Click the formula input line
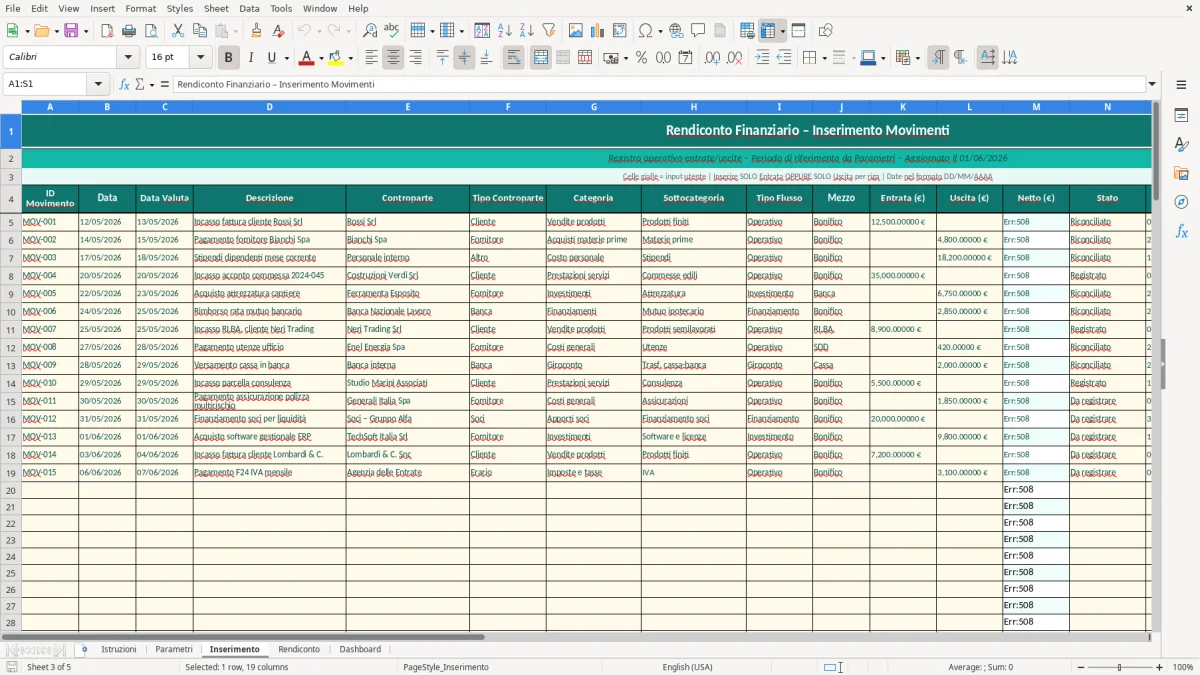This screenshot has height=675, width=1200. tap(660, 85)
